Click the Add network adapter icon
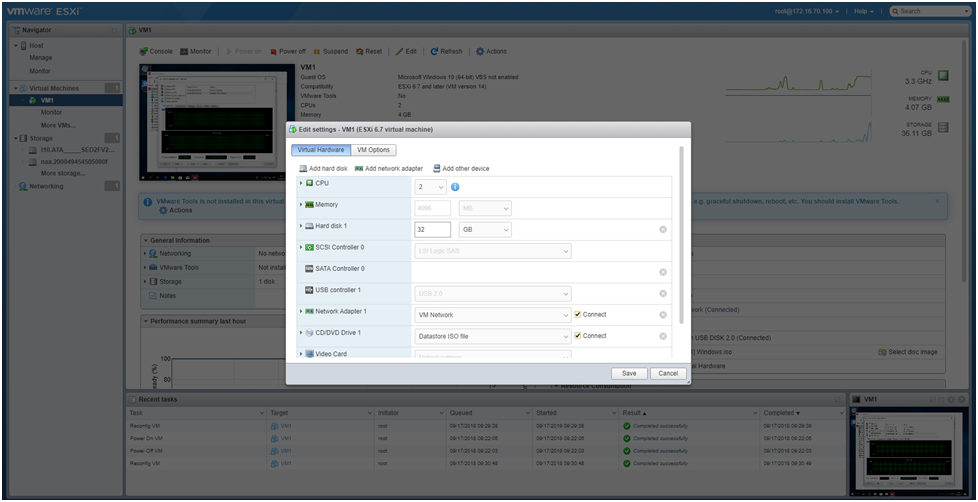This screenshot has width=978, height=502. 359,168
